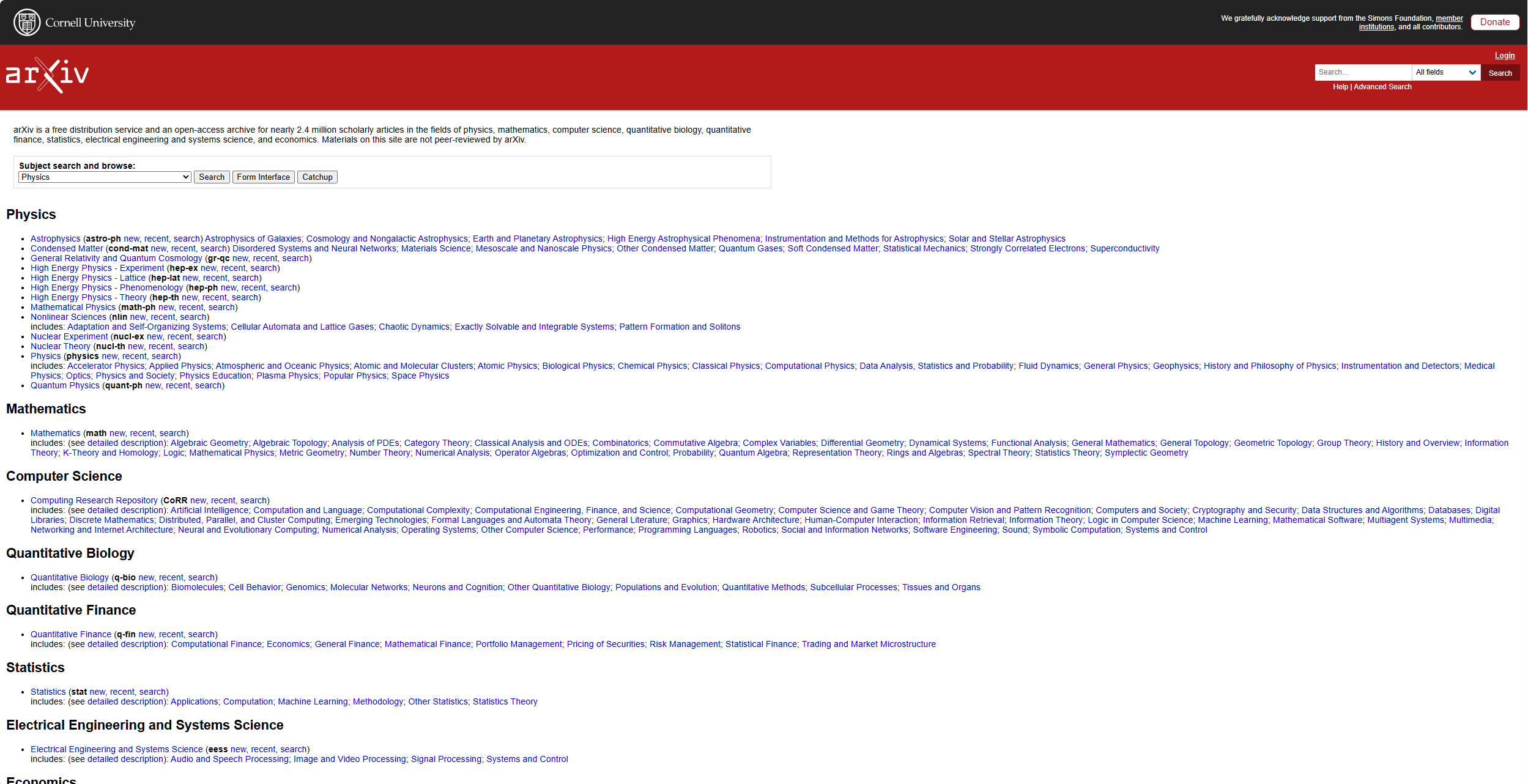Screen dimensions: 1528x784
Task: Open Condensed Matter archive link
Action: tap(67, 249)
